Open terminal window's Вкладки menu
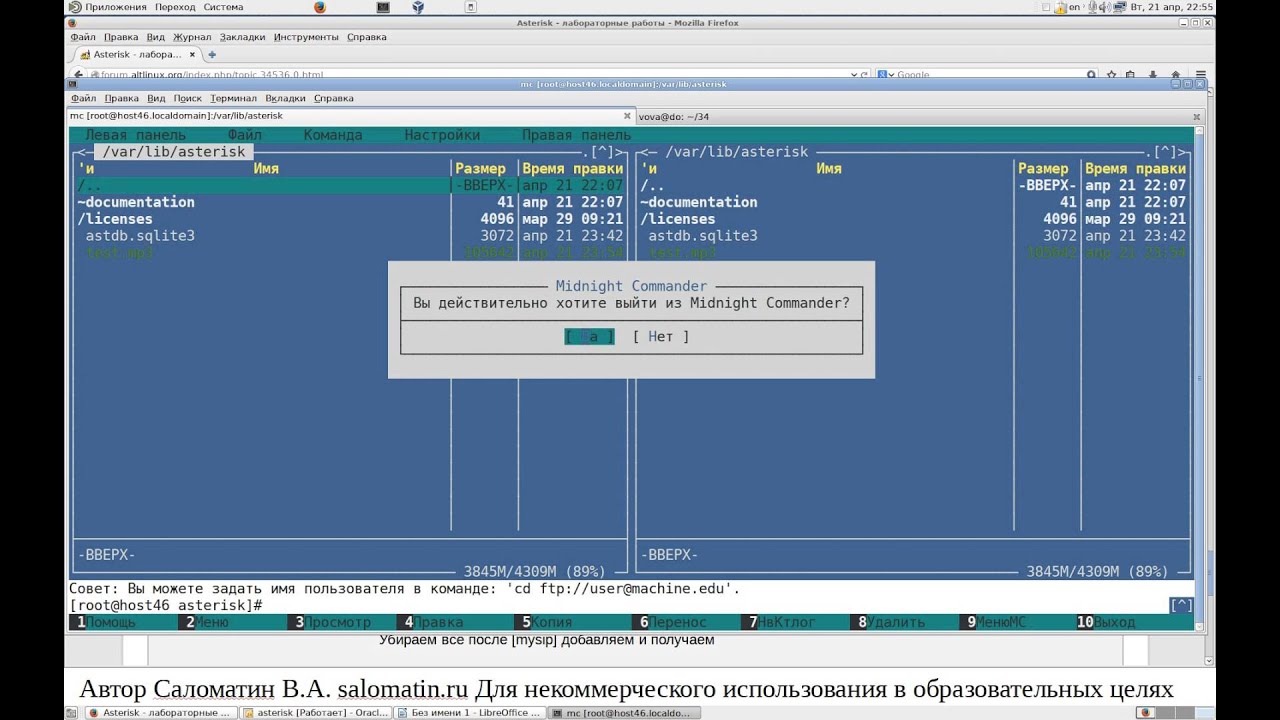 point(286,98)
